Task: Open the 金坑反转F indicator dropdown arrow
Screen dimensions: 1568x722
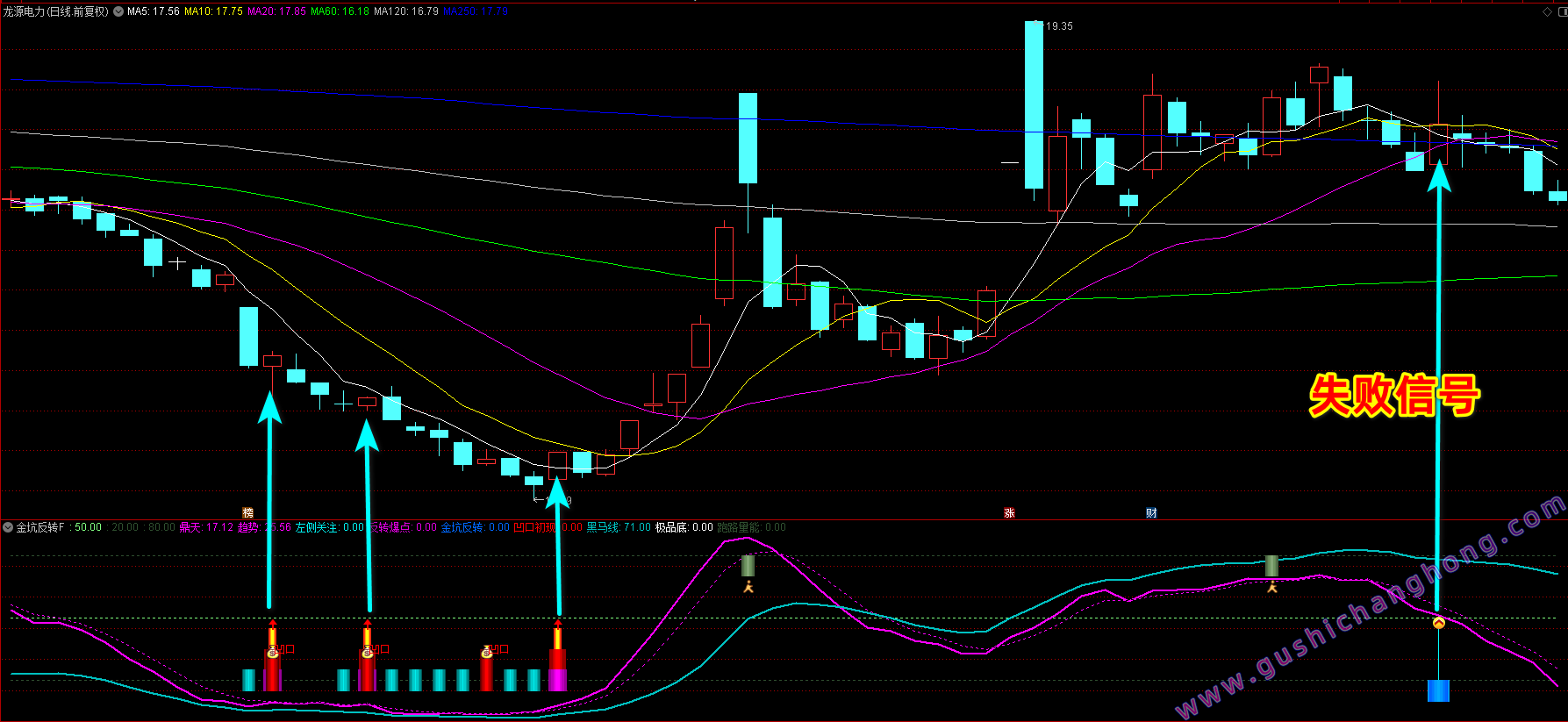Action: coord(8,527)
